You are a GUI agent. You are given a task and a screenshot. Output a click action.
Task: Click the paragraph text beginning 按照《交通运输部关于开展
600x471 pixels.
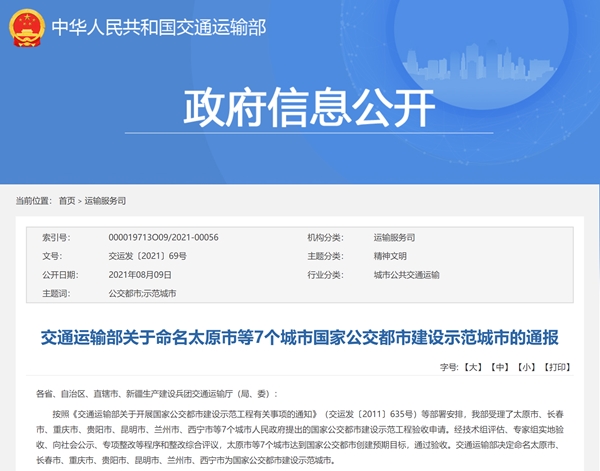300,437
